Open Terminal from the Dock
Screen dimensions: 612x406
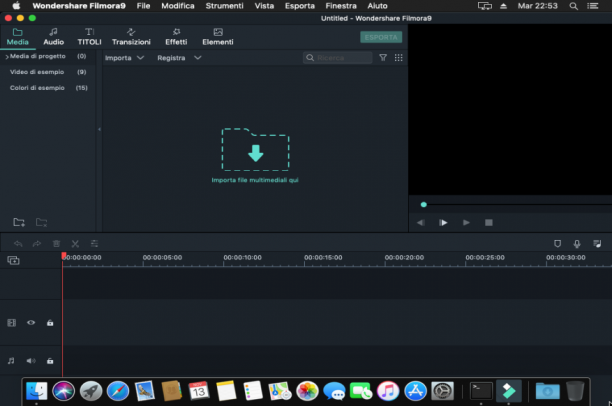point(481,391)
